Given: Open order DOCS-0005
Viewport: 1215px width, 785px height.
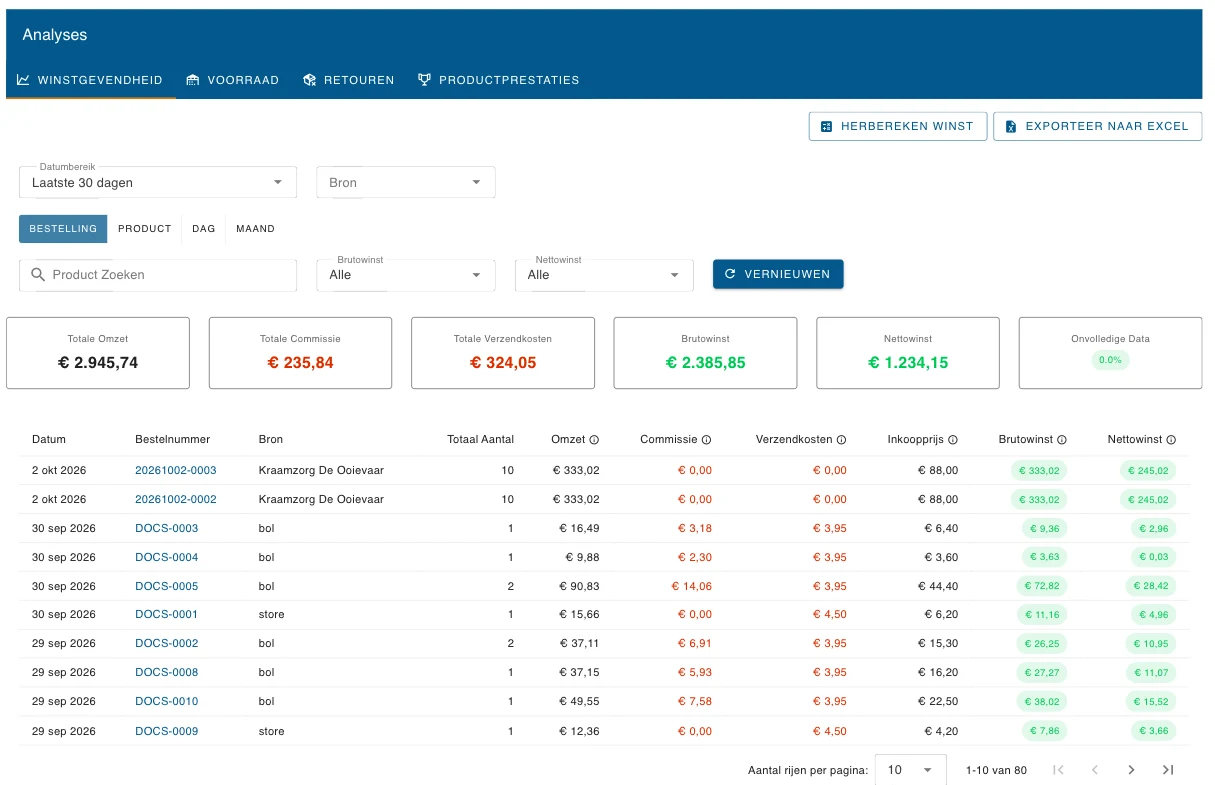Looking at the screenshot, I should [167, 586].
